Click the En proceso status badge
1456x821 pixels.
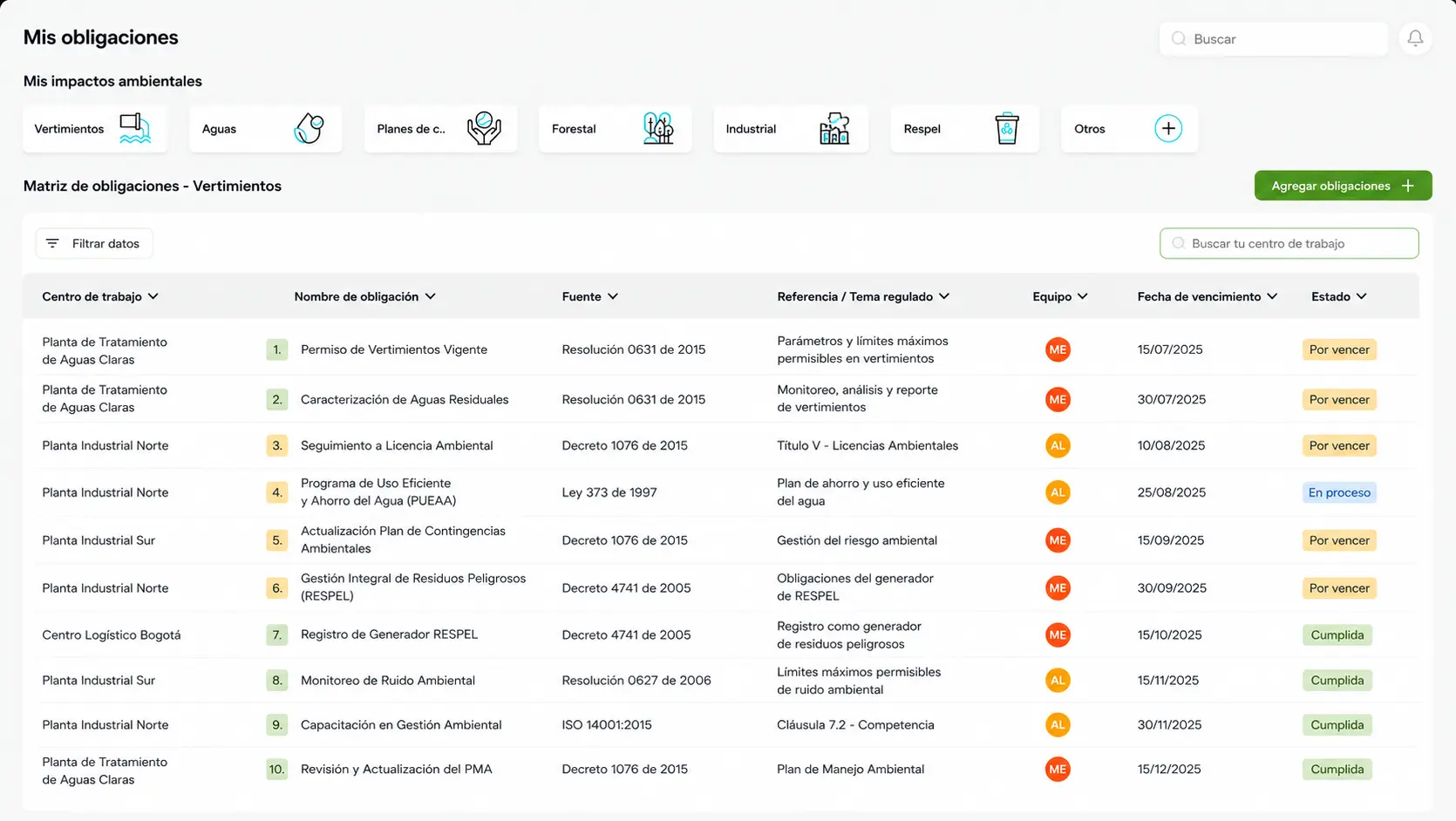1339,492
